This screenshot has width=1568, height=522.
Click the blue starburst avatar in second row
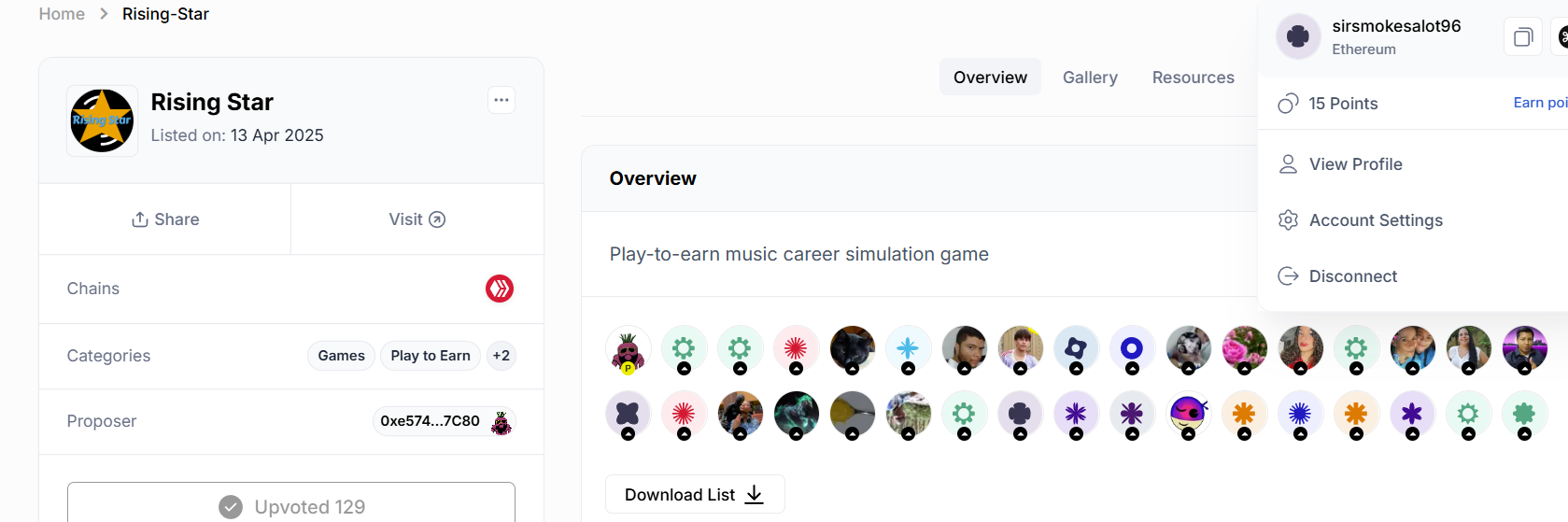1300,415
